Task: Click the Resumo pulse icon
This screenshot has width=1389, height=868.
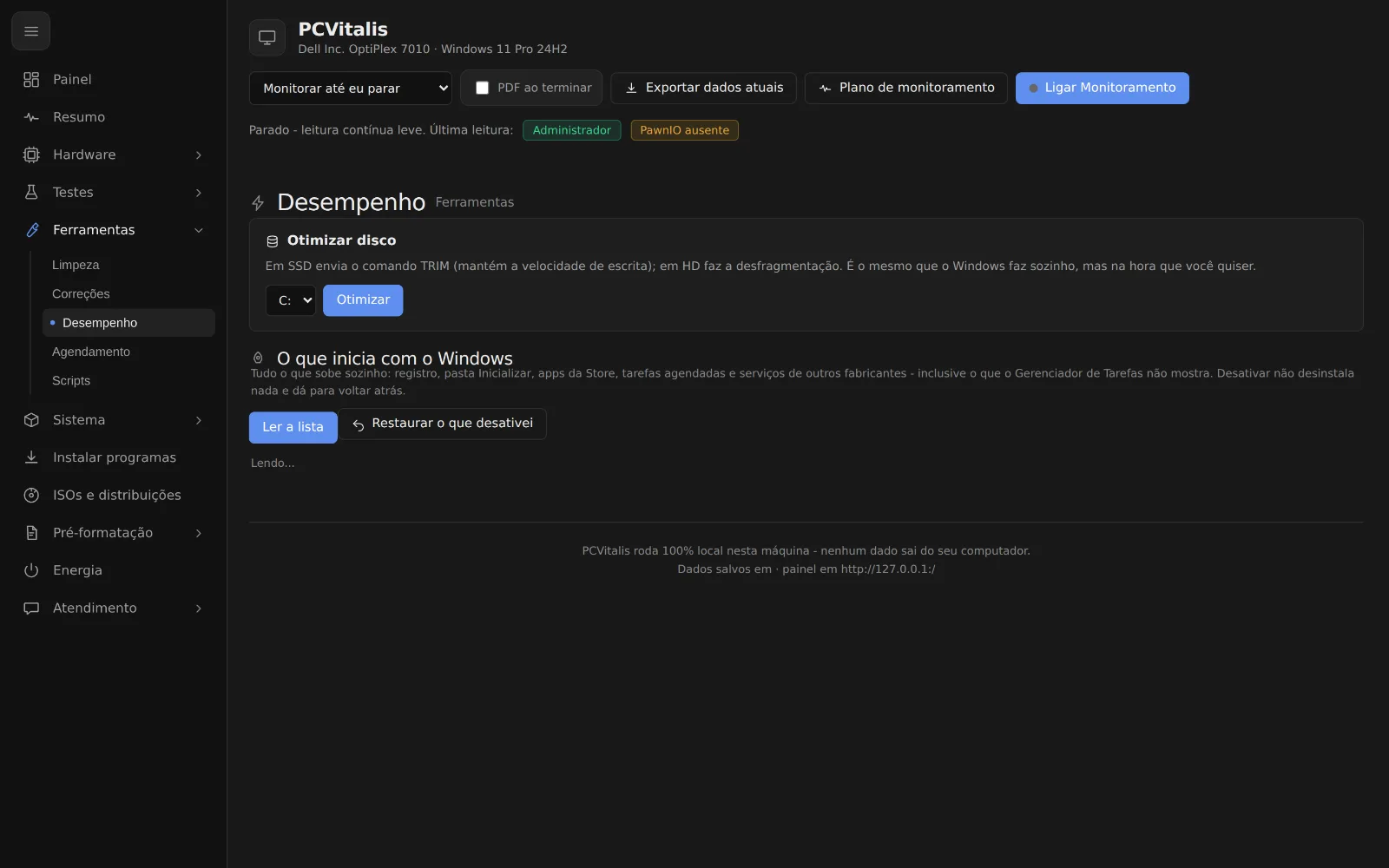Action: click(31, 117)
